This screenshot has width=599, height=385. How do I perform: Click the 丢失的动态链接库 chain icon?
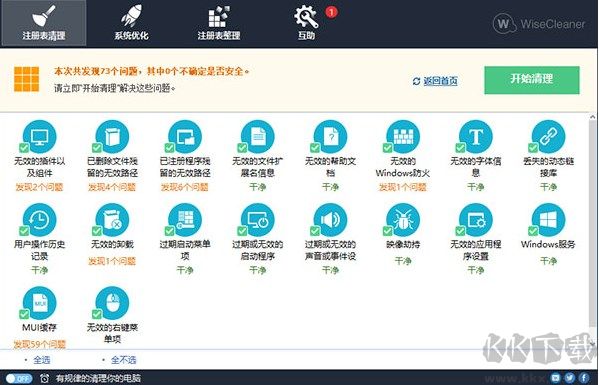click(549, 137)
